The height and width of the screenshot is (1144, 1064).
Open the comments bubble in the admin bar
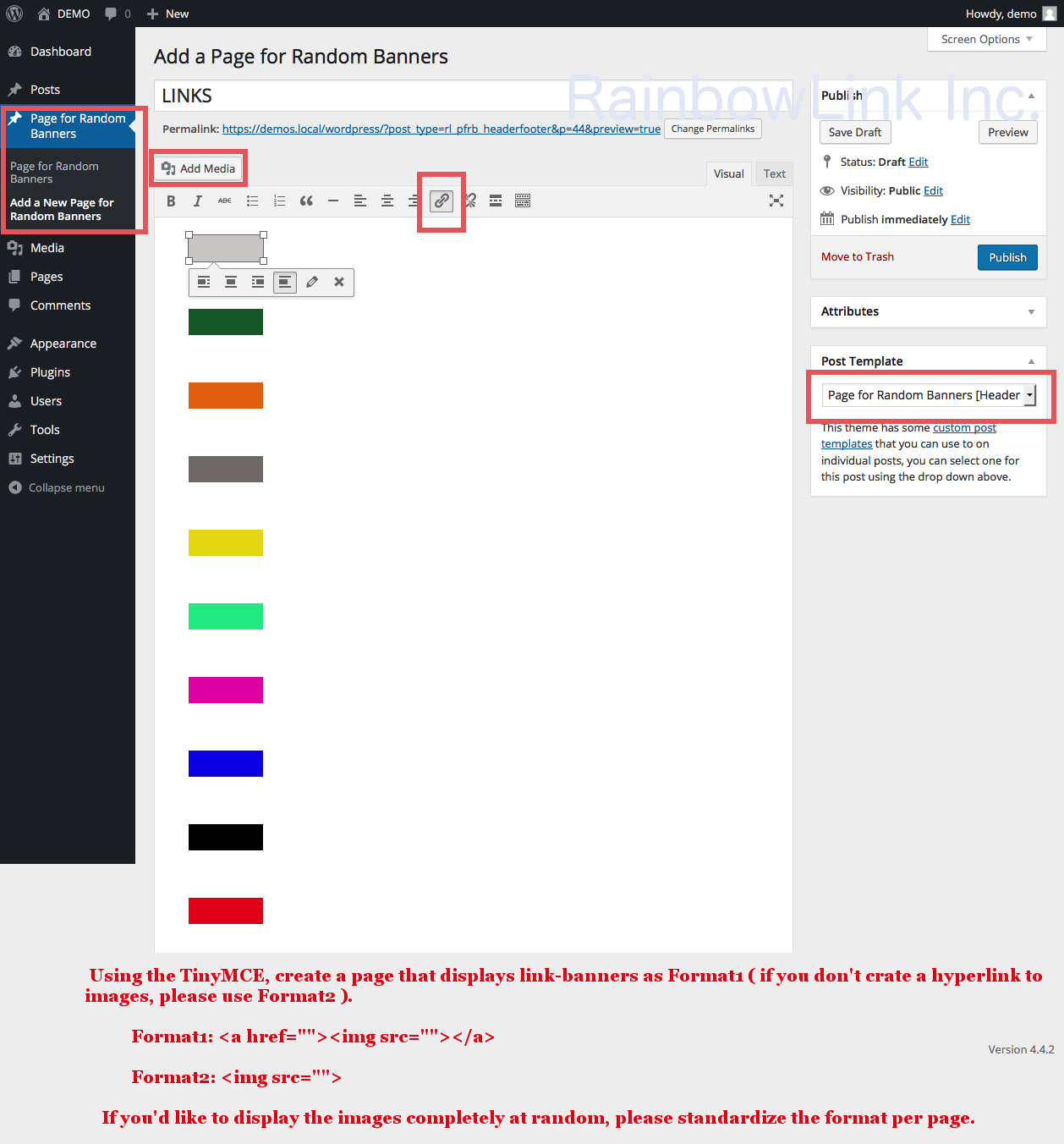pos(118,14)
